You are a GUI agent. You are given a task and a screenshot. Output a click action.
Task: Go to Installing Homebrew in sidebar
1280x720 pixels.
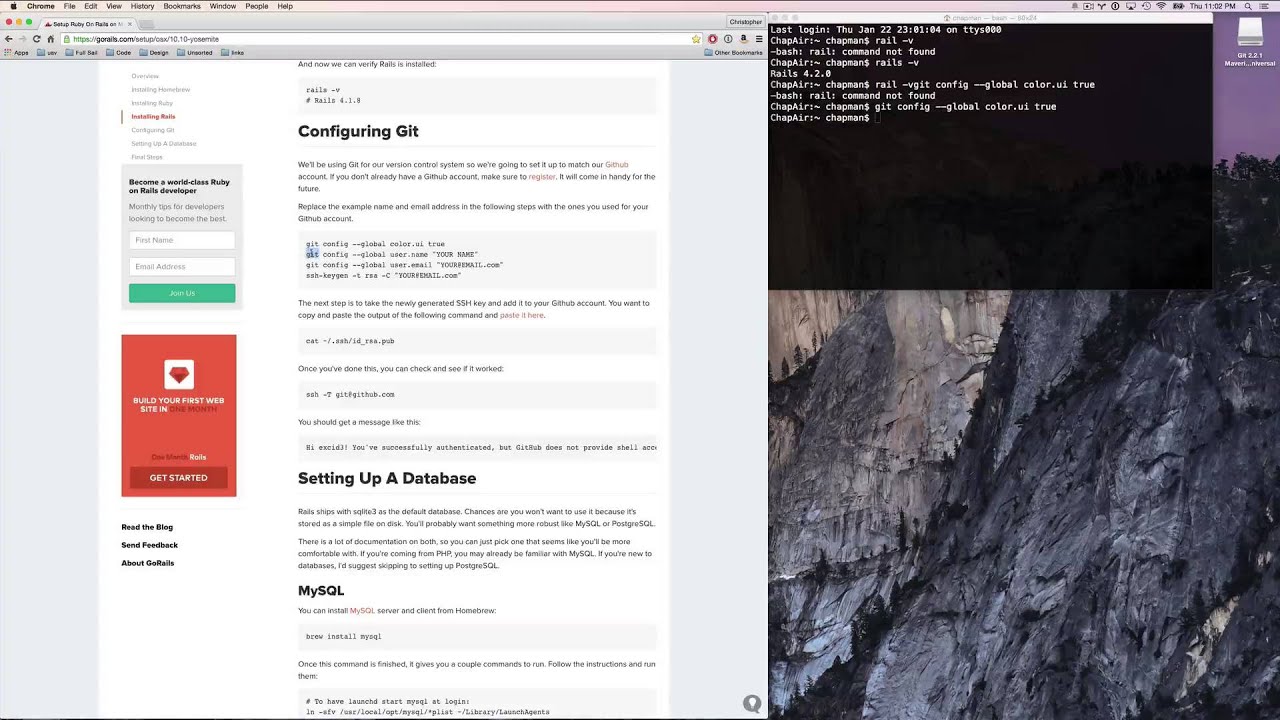coord(161,90)
